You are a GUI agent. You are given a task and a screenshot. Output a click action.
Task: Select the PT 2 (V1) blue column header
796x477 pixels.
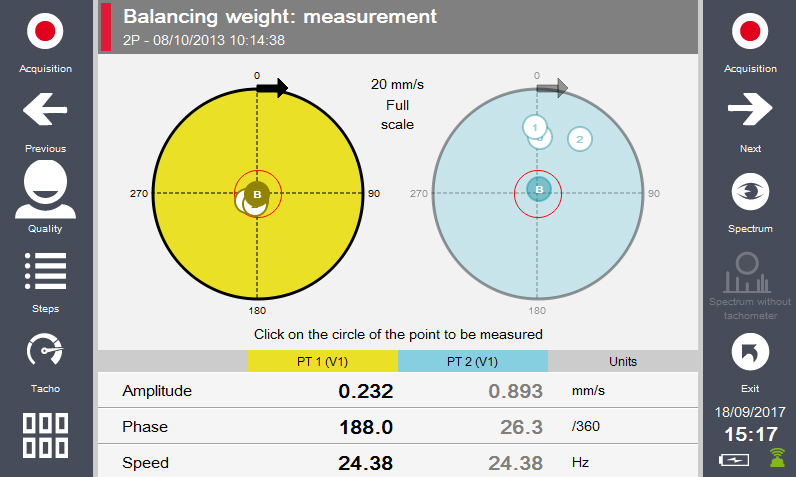point(473,361)
